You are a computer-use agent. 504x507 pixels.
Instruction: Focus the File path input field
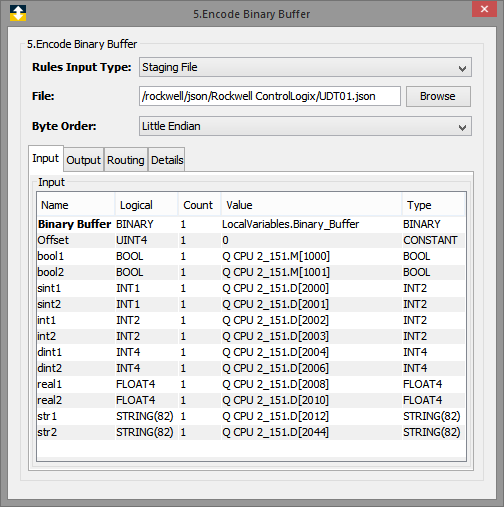[270, 96]
